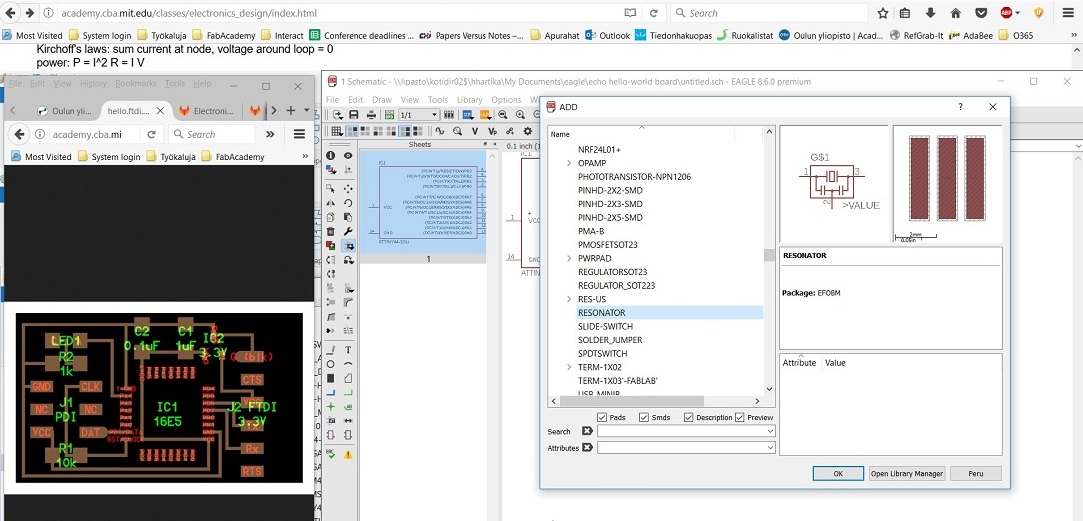This screenshot has width=1083, height=521.
Task: Switch to the hello.ftdi browser tab
Action: [136, 111]
